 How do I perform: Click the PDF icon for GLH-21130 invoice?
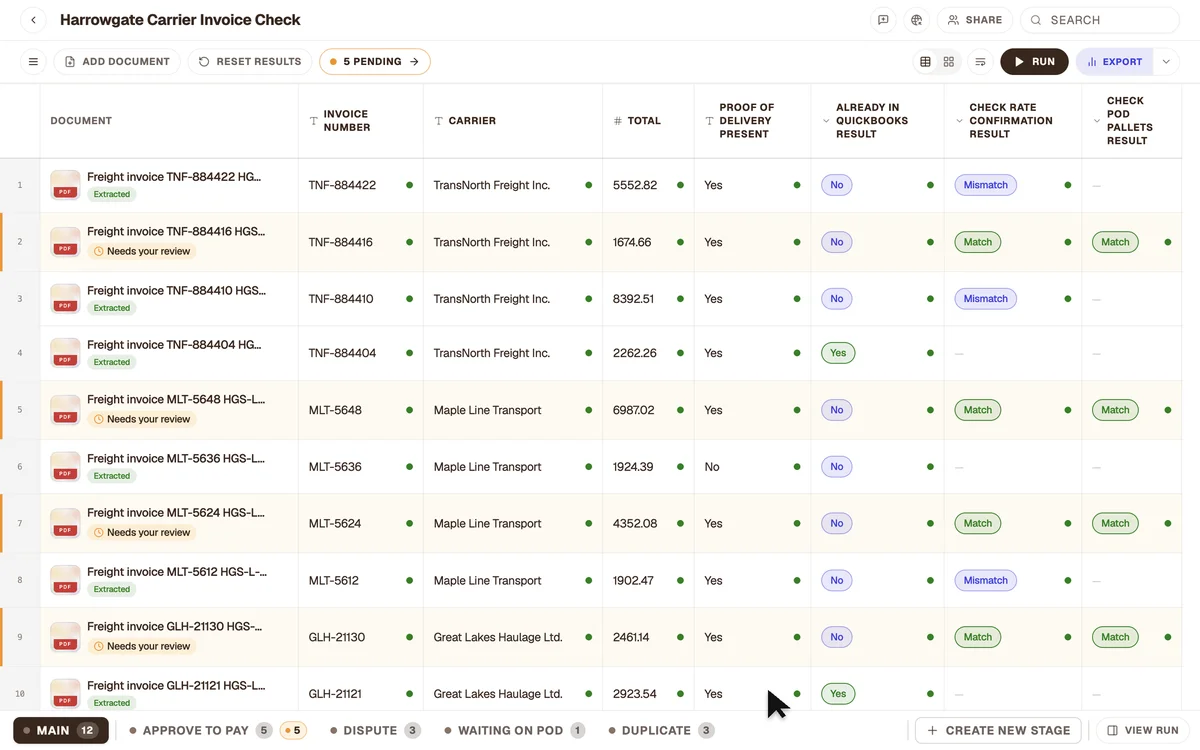pos(65,637)
